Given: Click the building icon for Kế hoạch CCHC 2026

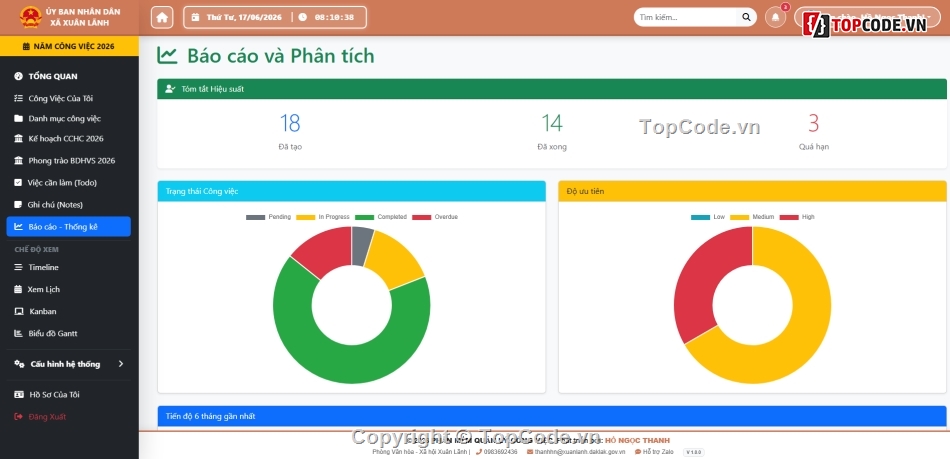Looking at the screenshot, I should pyautogui.click(x=18, y=139).
